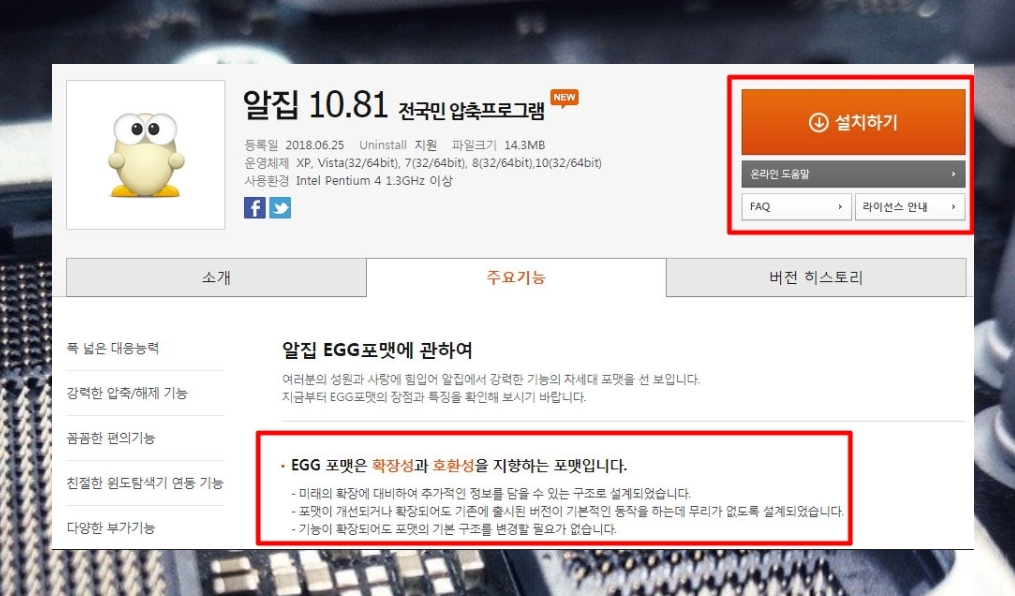The image size is (1015, 596).
Task: Click the 알집 10.81 title text
Action: click(x=315, y=105)
